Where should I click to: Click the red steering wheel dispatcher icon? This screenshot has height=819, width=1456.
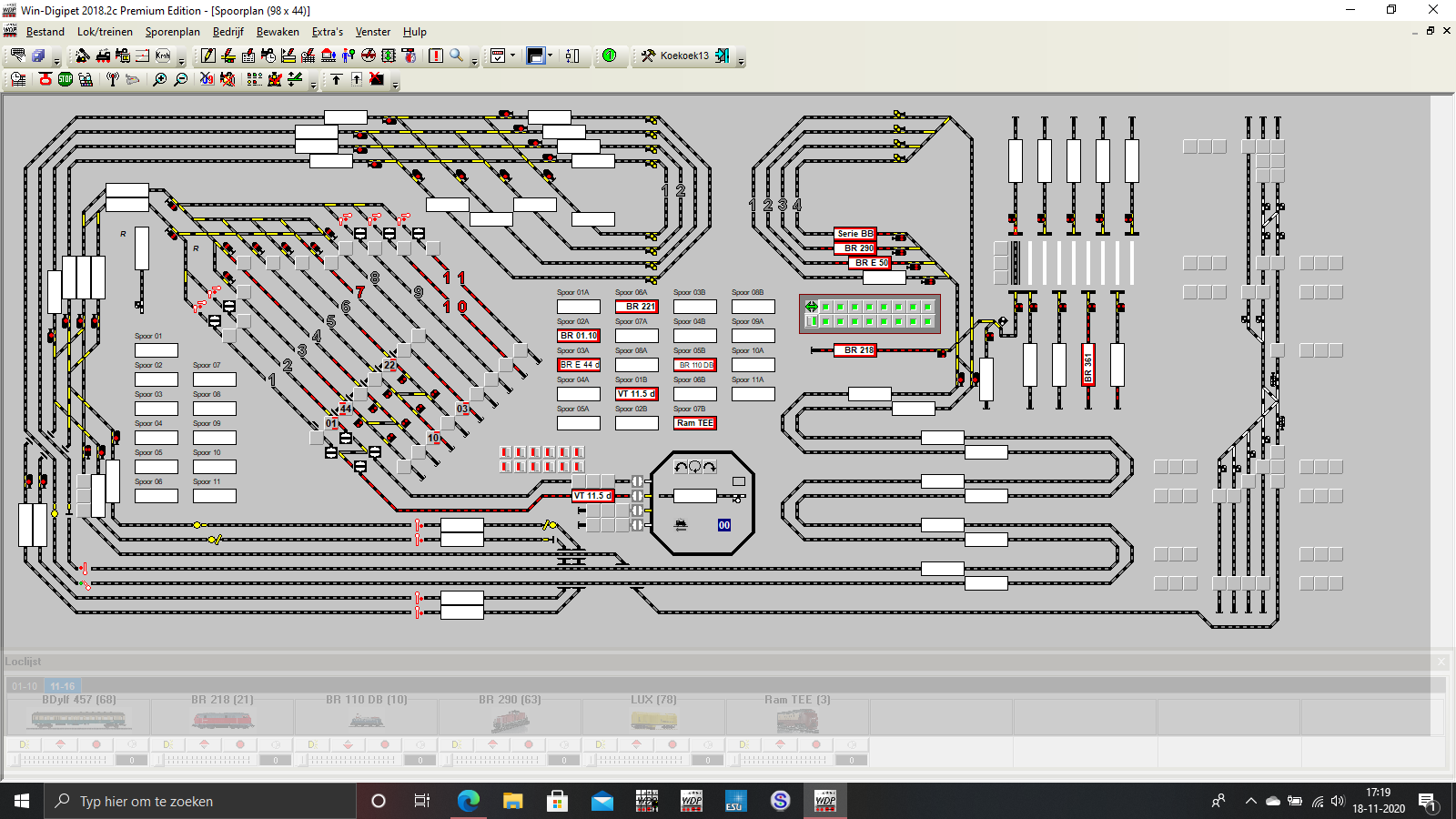click(369, 56)
